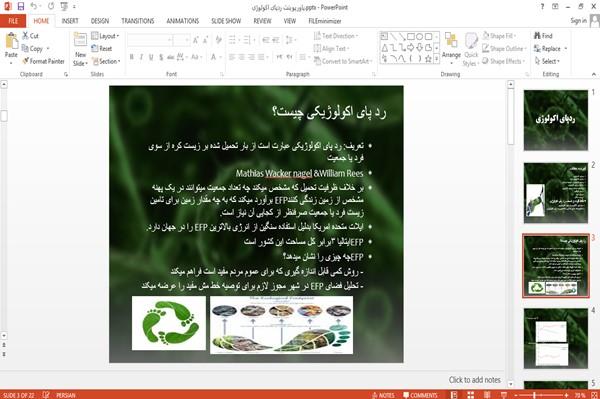This screenshot has height=399, width=600.
Task: Click the PERSIAN language indicator
Action: coord(65,395)
